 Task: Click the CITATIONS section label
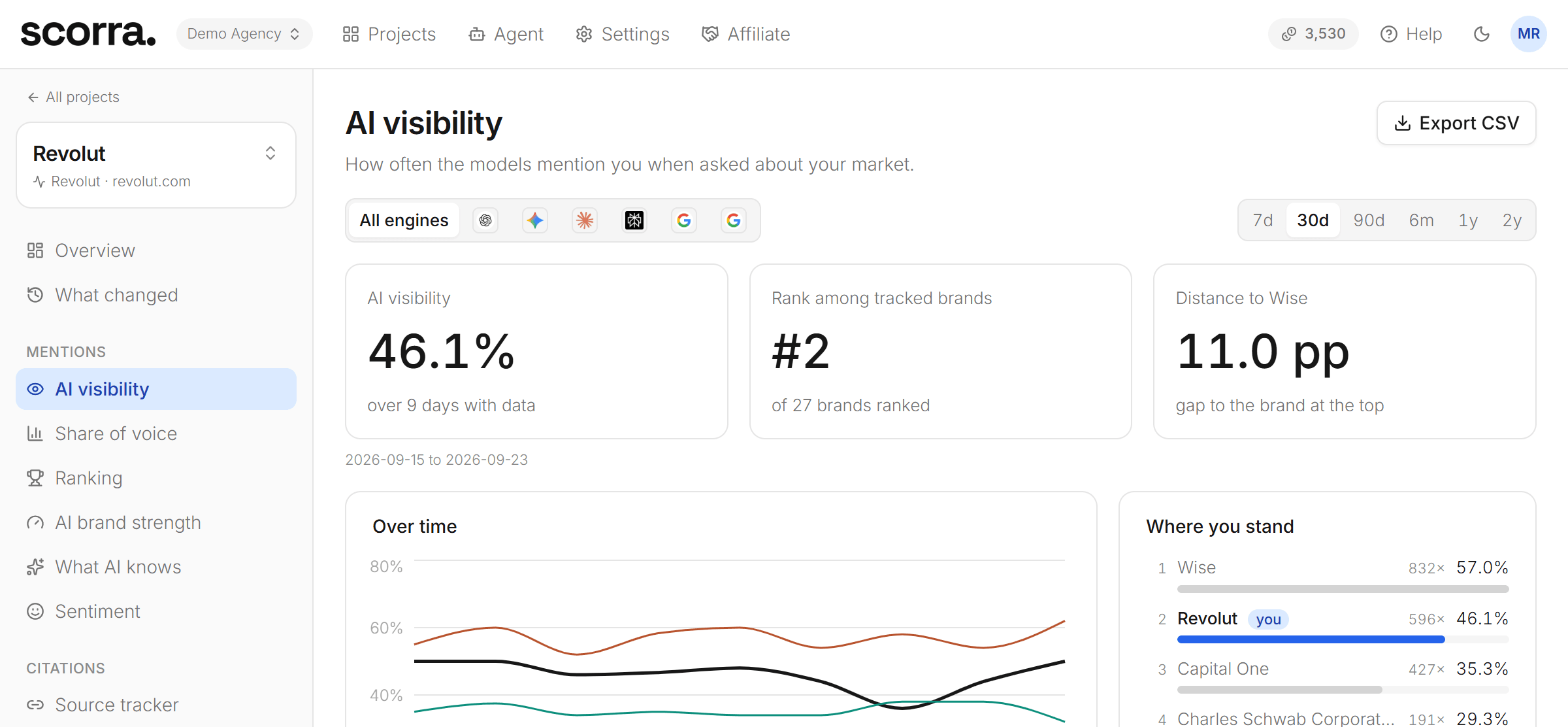pos(65,668)
